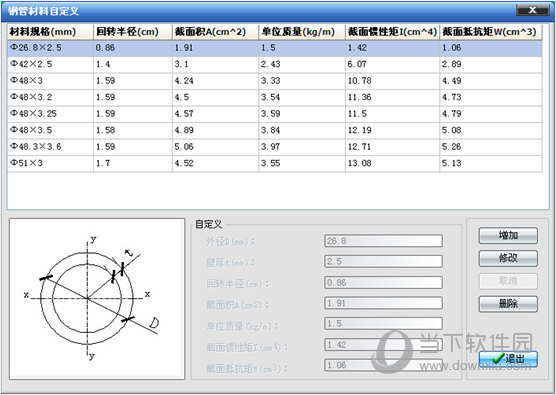The width and height of the screenshot is (556, 395).
Task: Click the 删除 button
Action: (508, 304)
